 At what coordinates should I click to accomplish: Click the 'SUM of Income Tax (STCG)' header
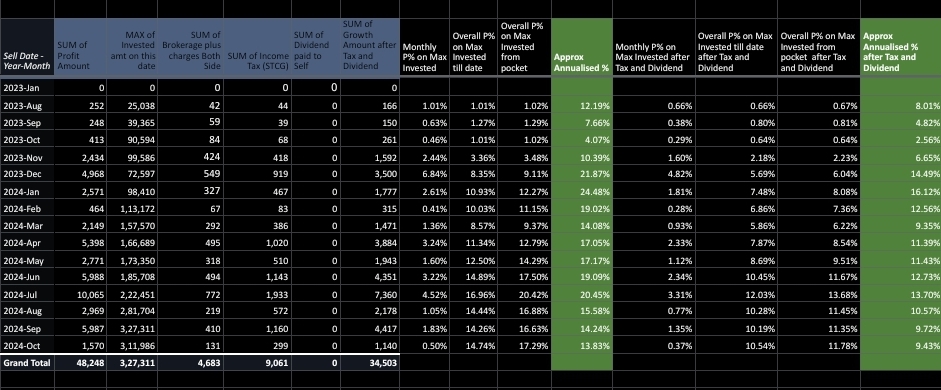pos(257,47)
